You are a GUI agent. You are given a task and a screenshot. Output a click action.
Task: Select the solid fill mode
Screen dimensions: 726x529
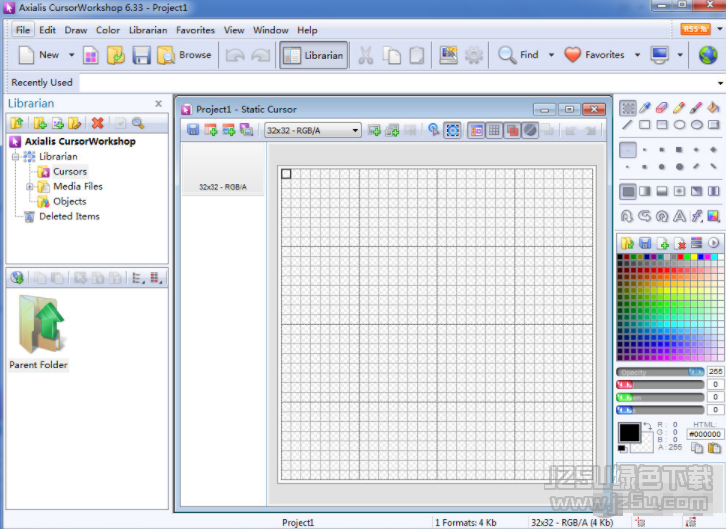coord(628,191)
